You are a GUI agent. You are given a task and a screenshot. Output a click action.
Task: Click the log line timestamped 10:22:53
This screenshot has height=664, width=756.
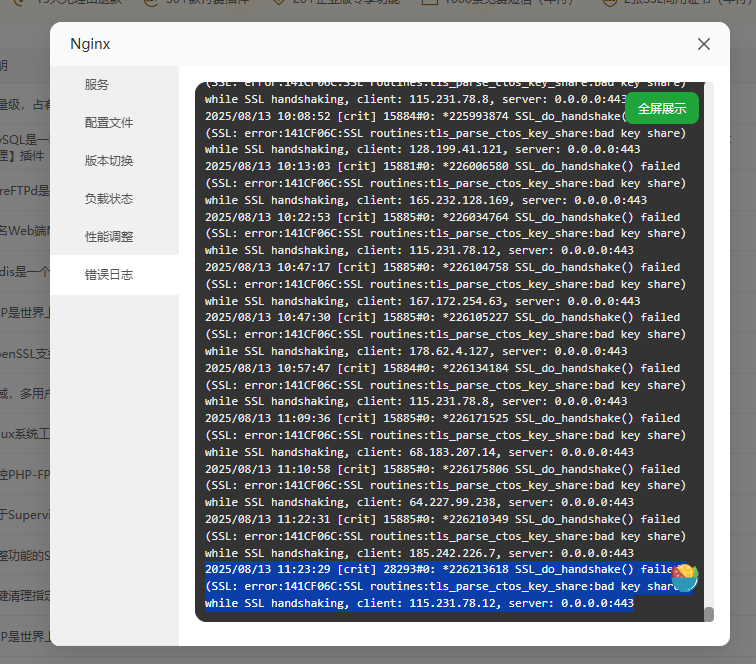tap(442, 217)
